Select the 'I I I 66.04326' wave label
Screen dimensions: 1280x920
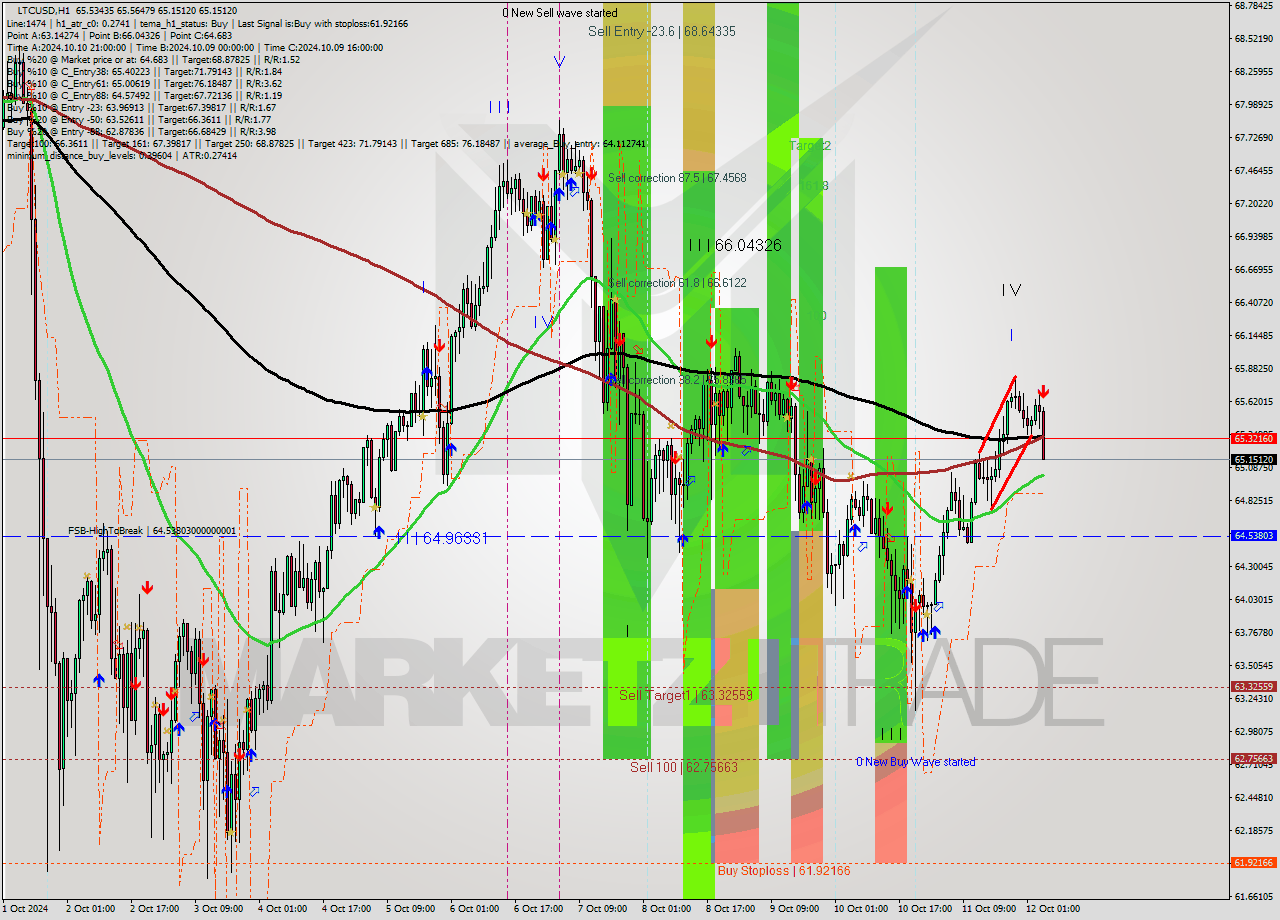tap(734, 245)
